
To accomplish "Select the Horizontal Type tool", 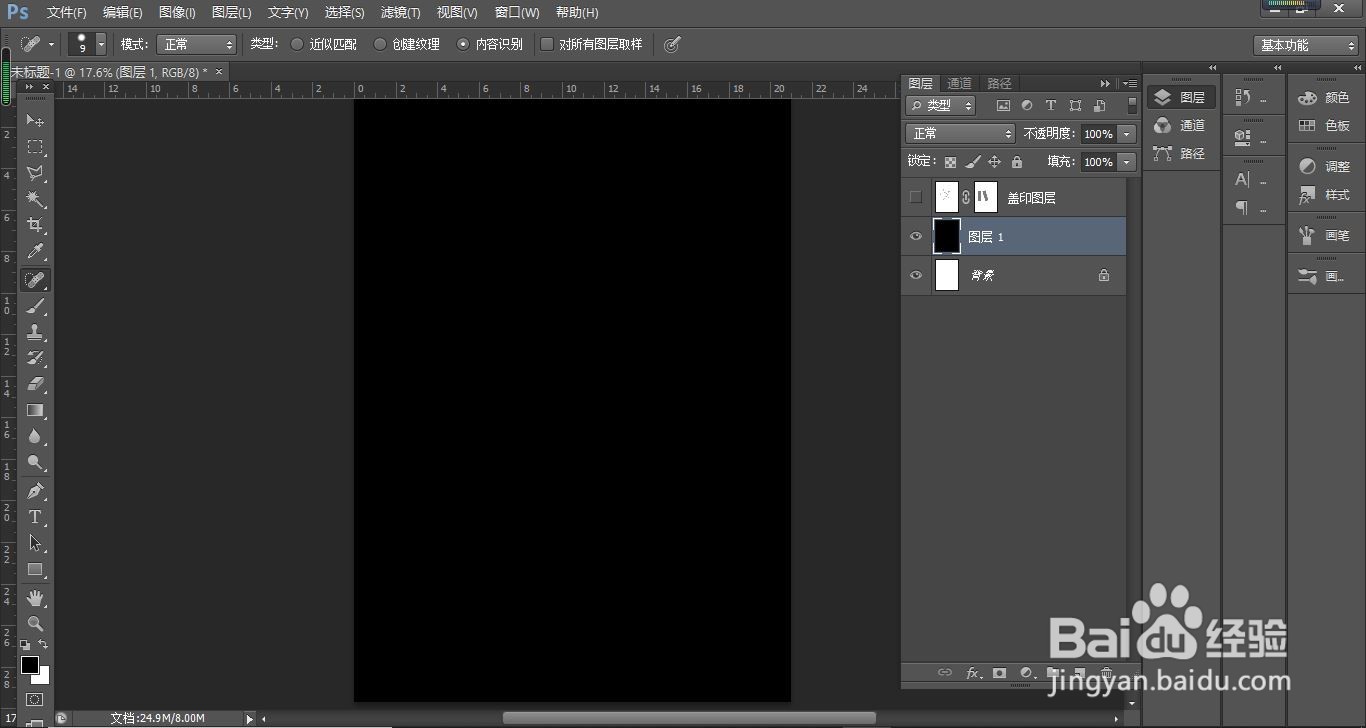I will pos(35,517).
